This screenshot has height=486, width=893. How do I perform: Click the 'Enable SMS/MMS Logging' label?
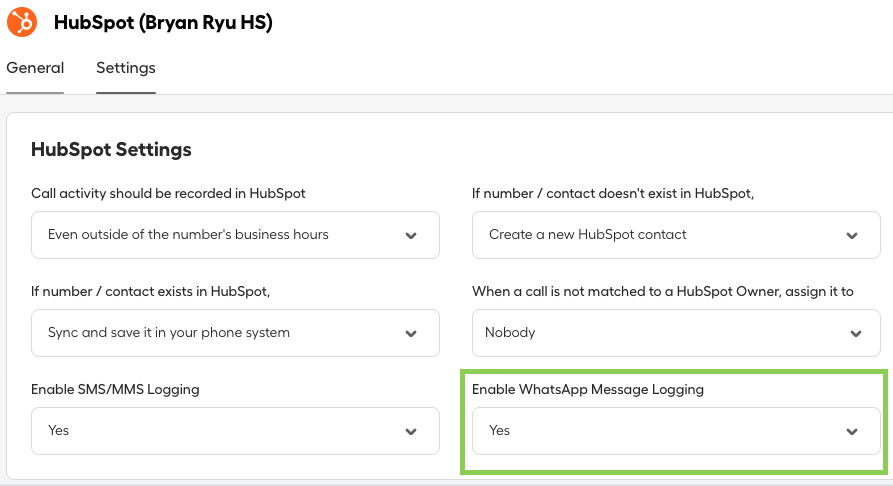pos(115,389)
